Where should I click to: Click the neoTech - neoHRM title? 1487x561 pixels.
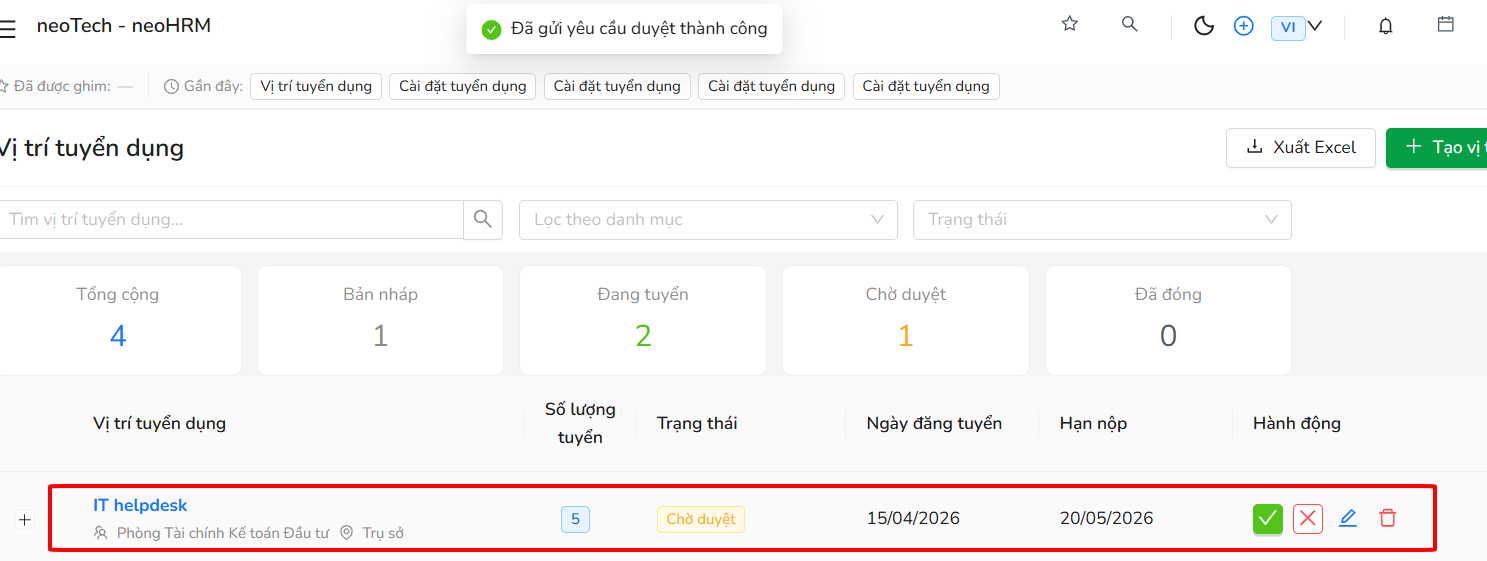(124, 25)
